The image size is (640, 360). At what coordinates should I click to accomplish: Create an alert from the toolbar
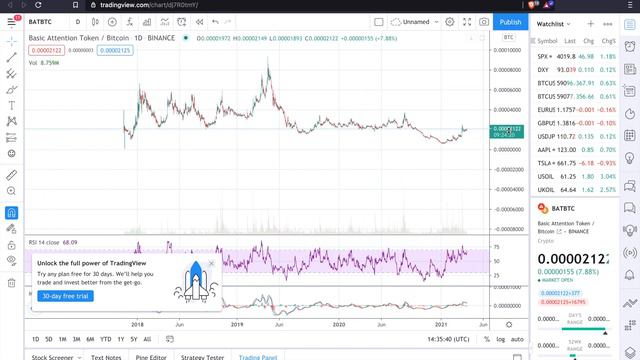tap(182, 22)
